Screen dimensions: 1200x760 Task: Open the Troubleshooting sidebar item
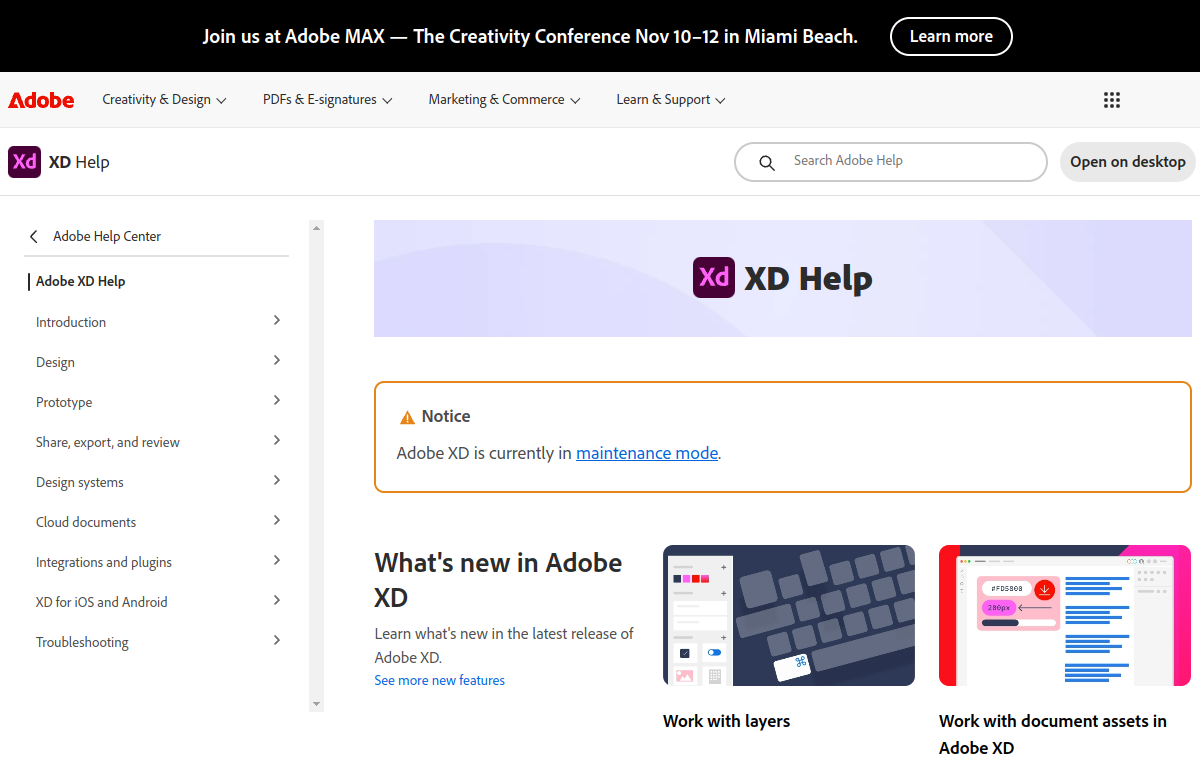tap(82, 642)
